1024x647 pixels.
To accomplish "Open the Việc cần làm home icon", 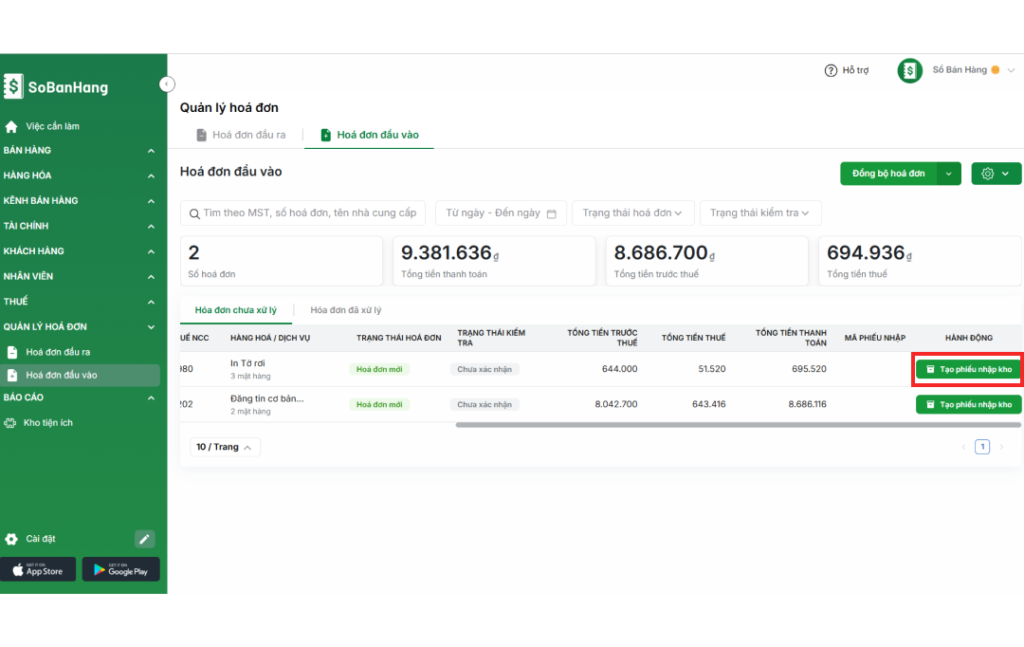I will point(12,127).
